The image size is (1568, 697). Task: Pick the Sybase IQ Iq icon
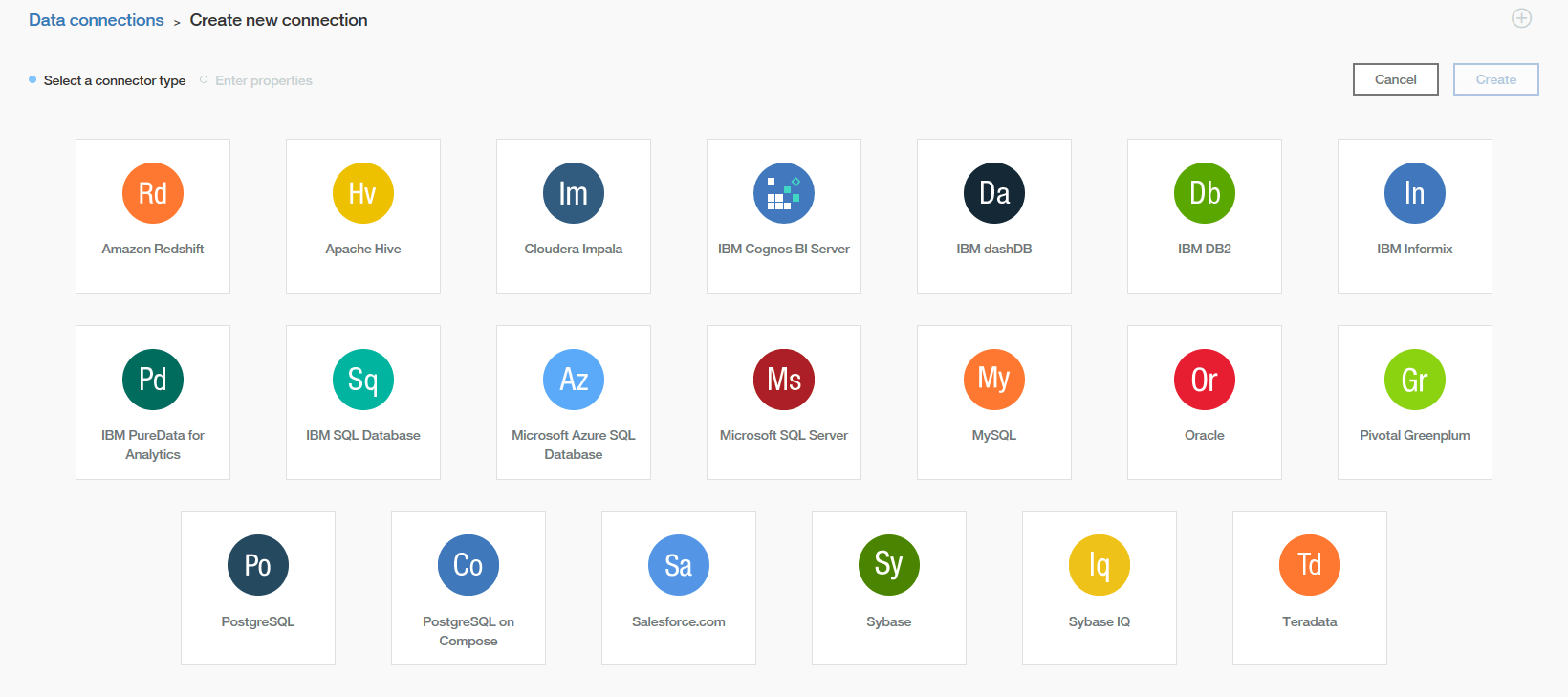(x=1100, y=565)
